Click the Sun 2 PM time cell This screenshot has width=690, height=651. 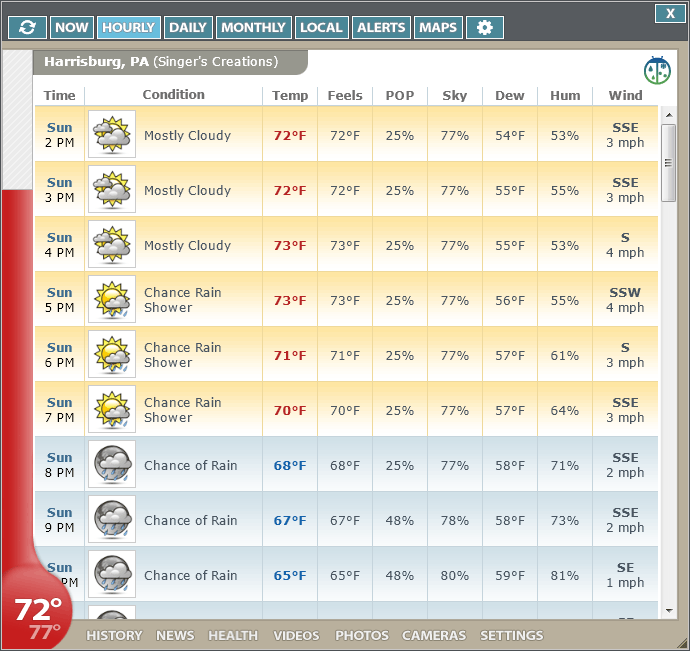59,135
